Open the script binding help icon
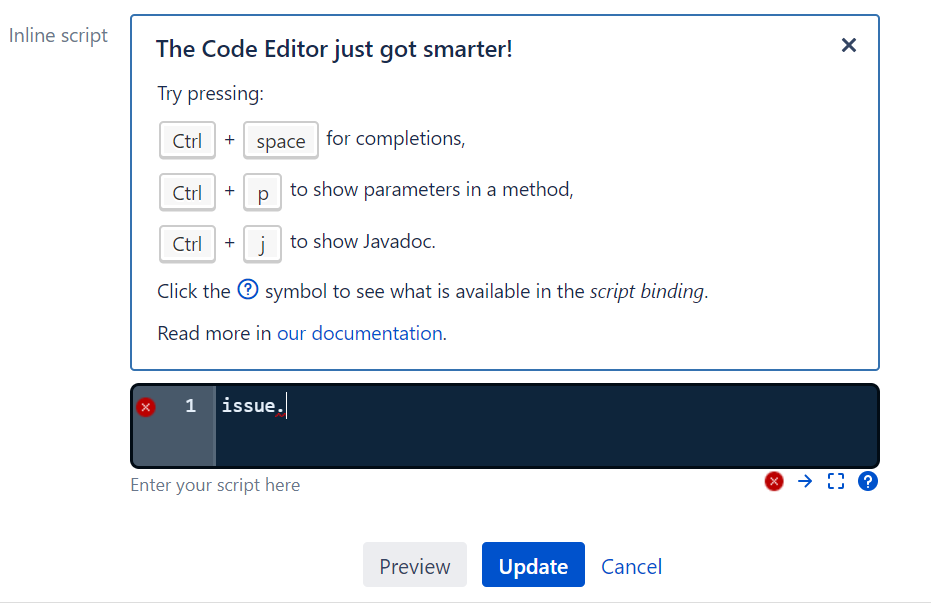The image size is (931, 606). (867, 481)
